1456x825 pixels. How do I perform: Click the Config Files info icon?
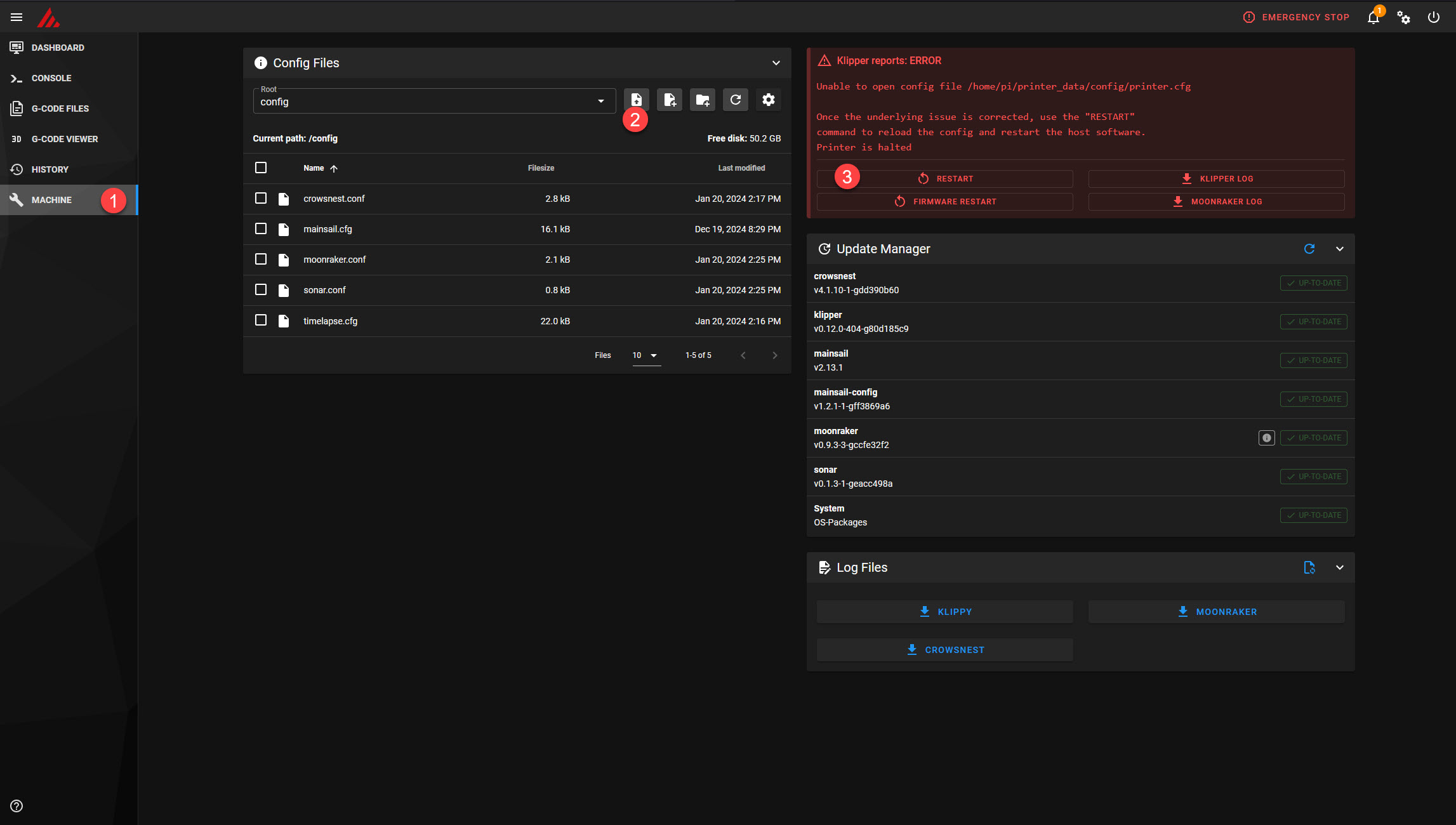[x=260, y=63]
